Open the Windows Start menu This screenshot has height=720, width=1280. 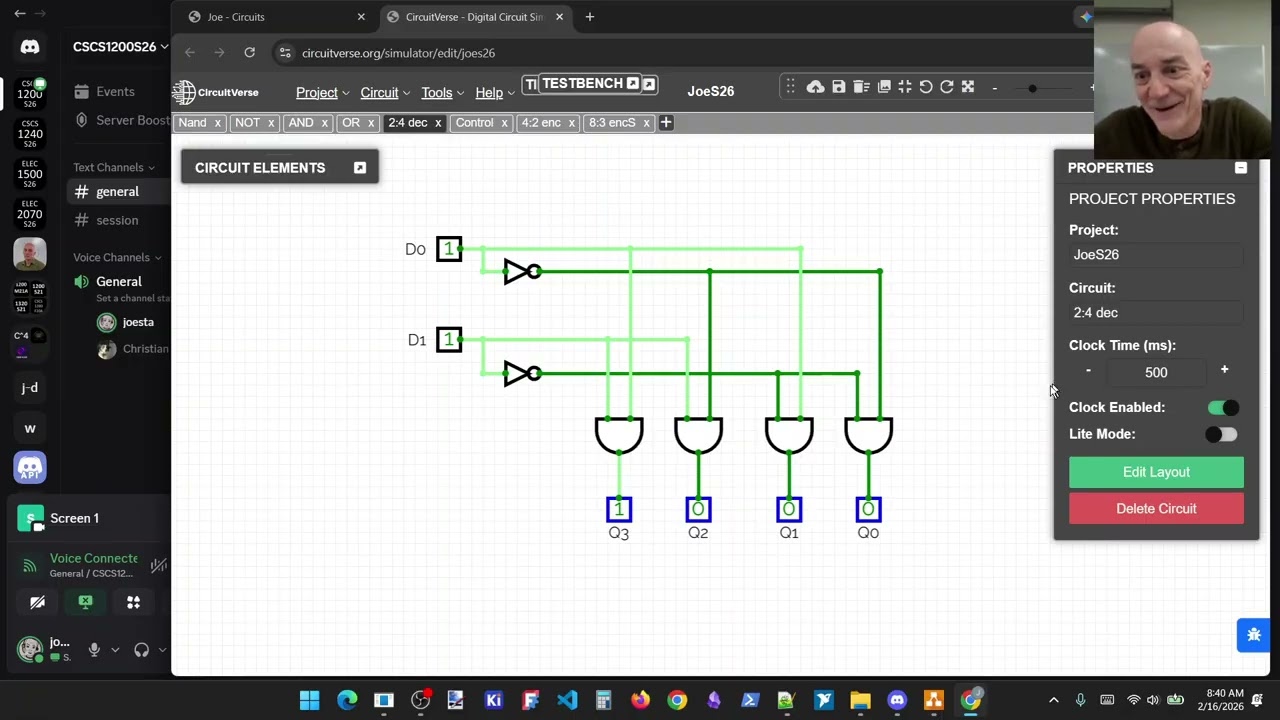coord(309,700)
